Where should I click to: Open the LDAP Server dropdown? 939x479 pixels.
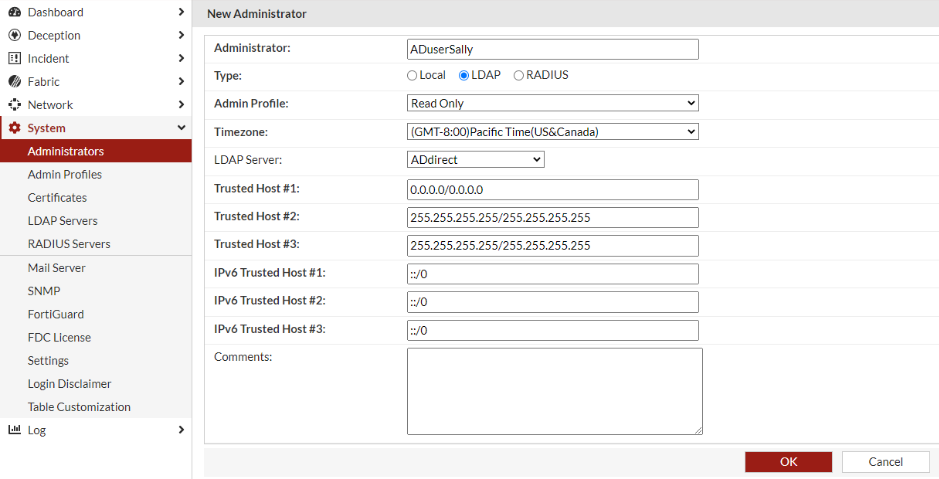pos(475,159)
